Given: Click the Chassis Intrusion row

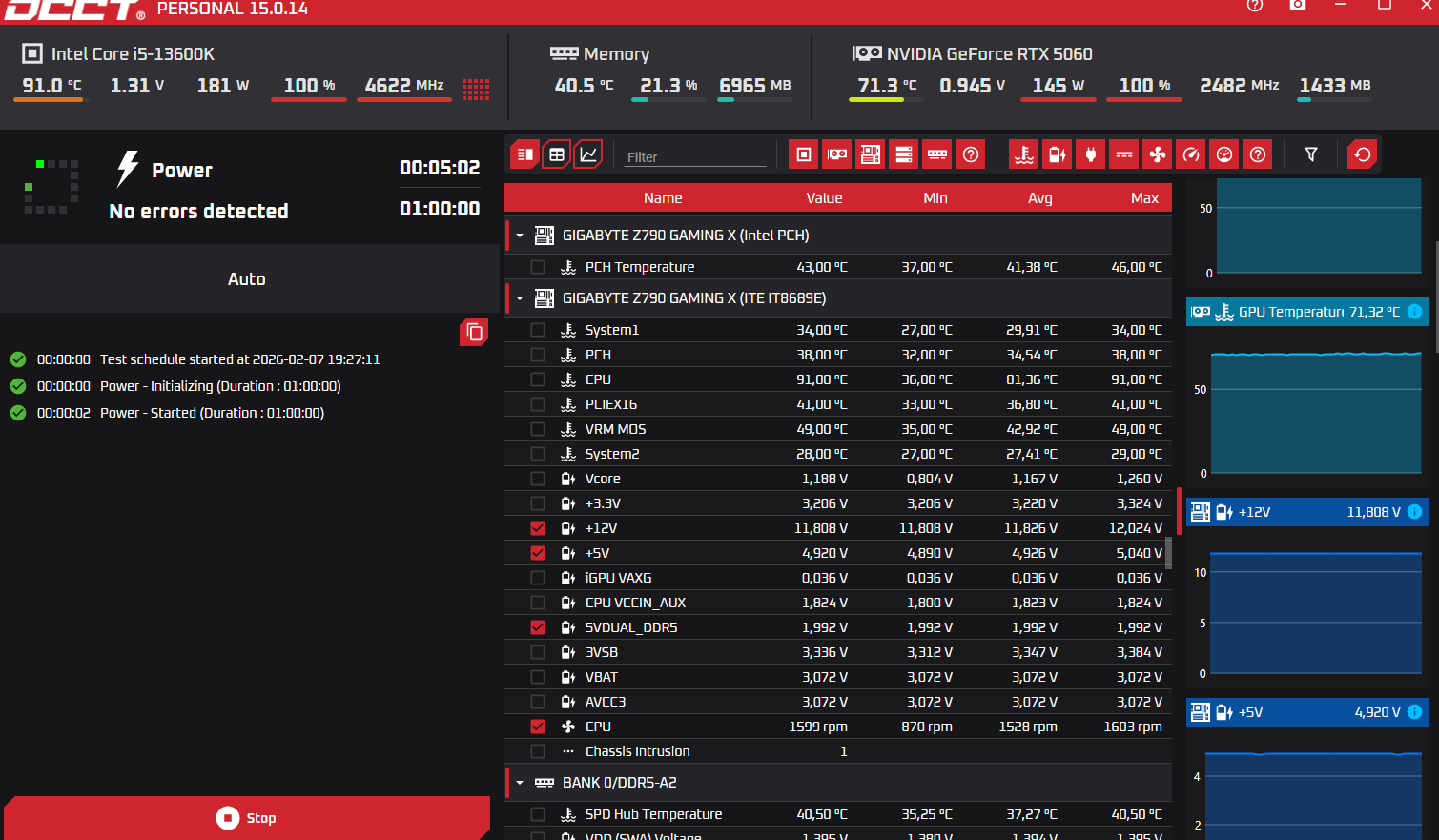Looking at the screenshot, I should 838,751.
